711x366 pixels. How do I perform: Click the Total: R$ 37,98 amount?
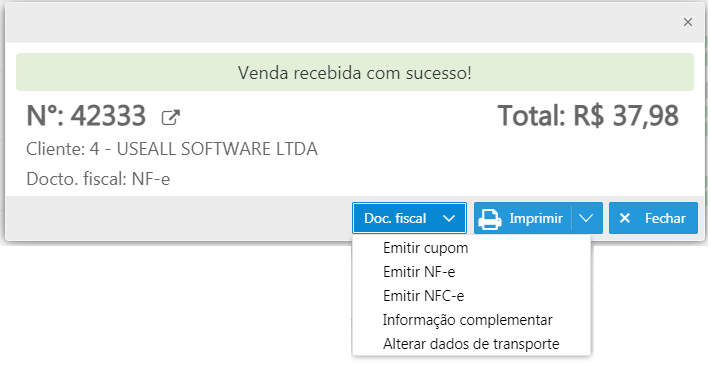[x=588, y=116]
